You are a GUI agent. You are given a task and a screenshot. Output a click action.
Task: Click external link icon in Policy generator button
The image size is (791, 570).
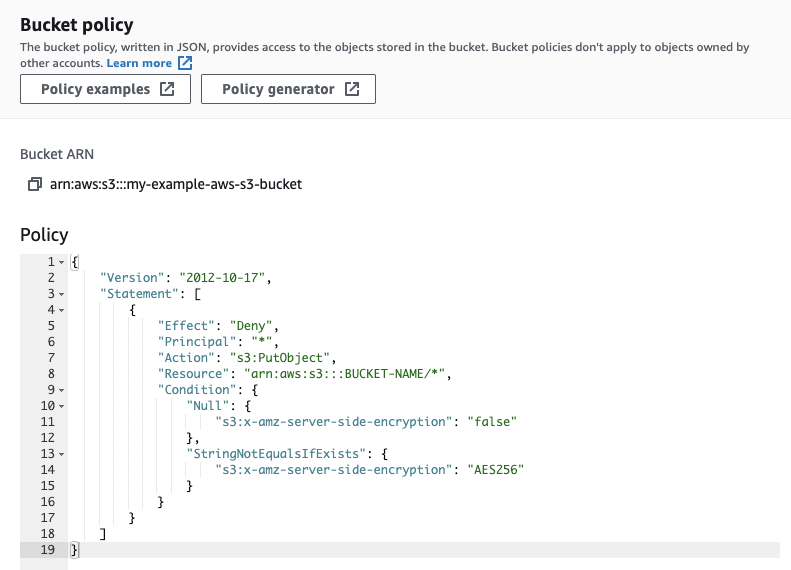pyautogui.click(x=352, y=89)
